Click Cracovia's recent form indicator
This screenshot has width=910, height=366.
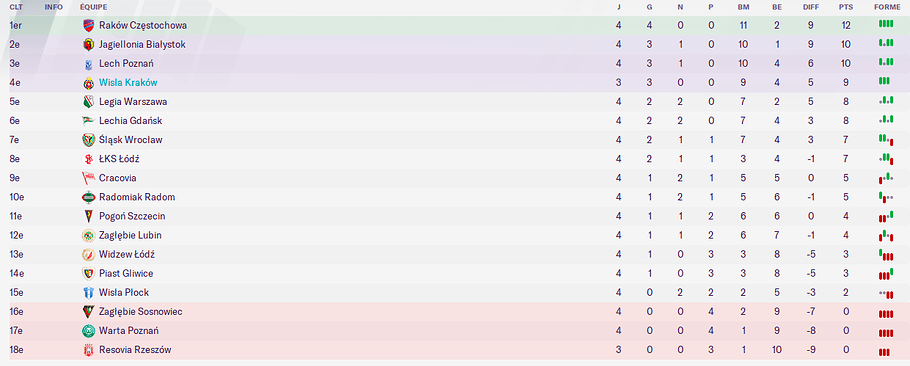click(886, 177)
